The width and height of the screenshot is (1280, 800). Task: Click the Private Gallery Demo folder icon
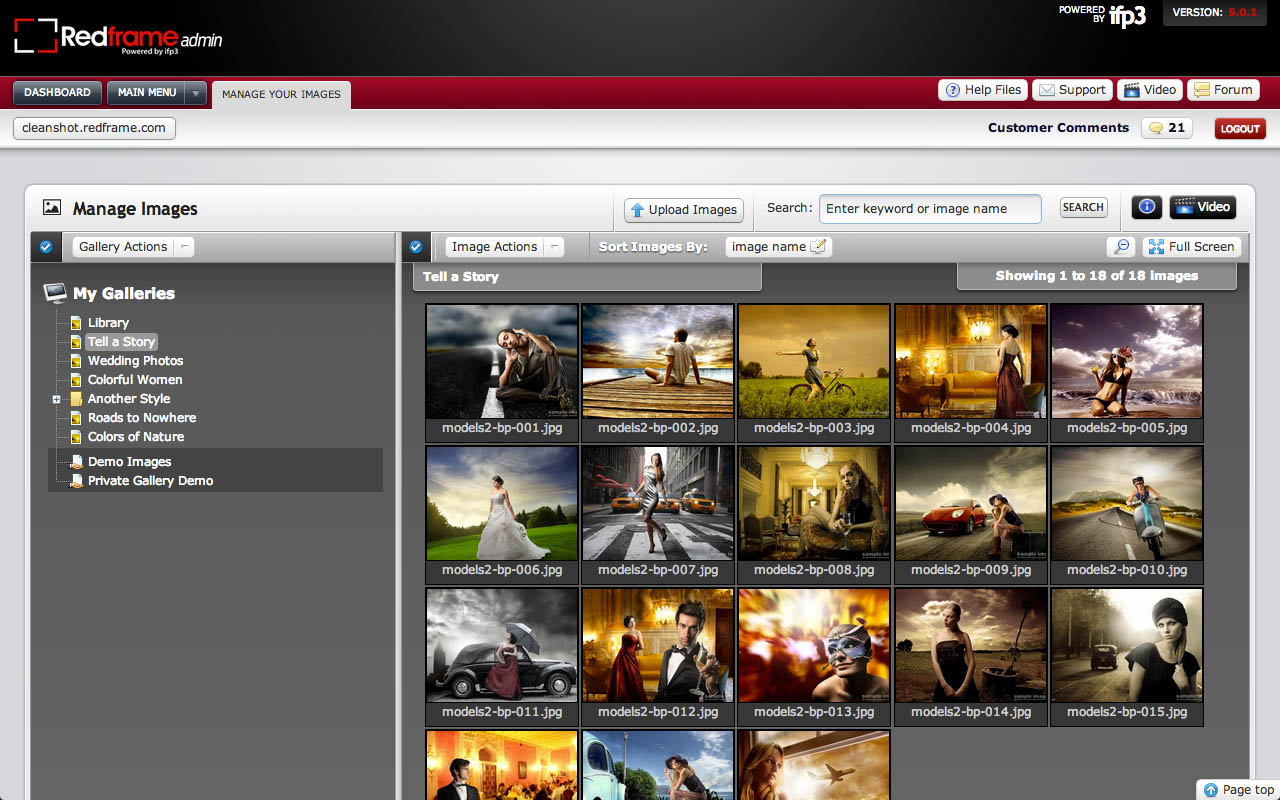[76, 481]
